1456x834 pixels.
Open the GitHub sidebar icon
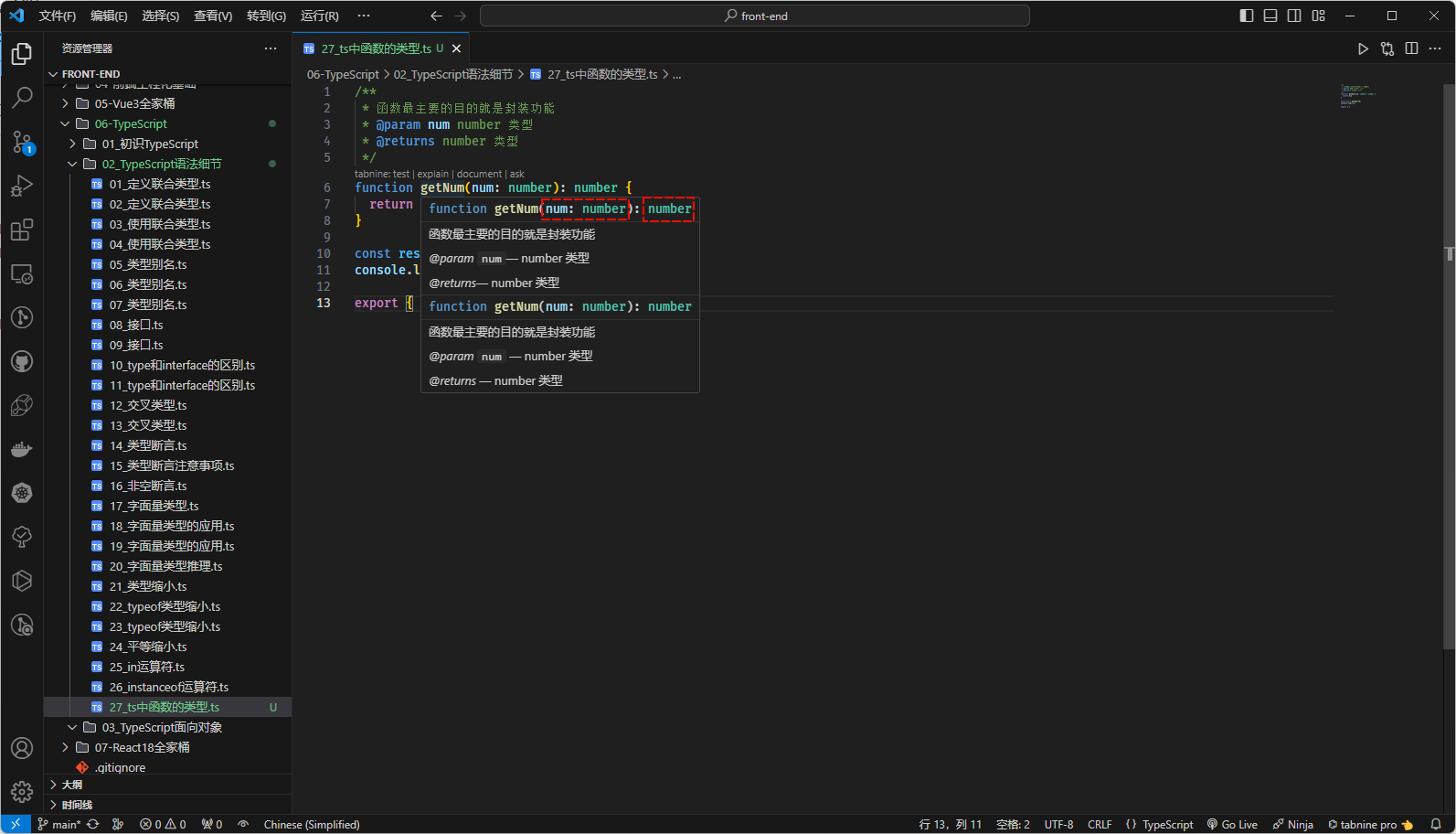point(22,361)
